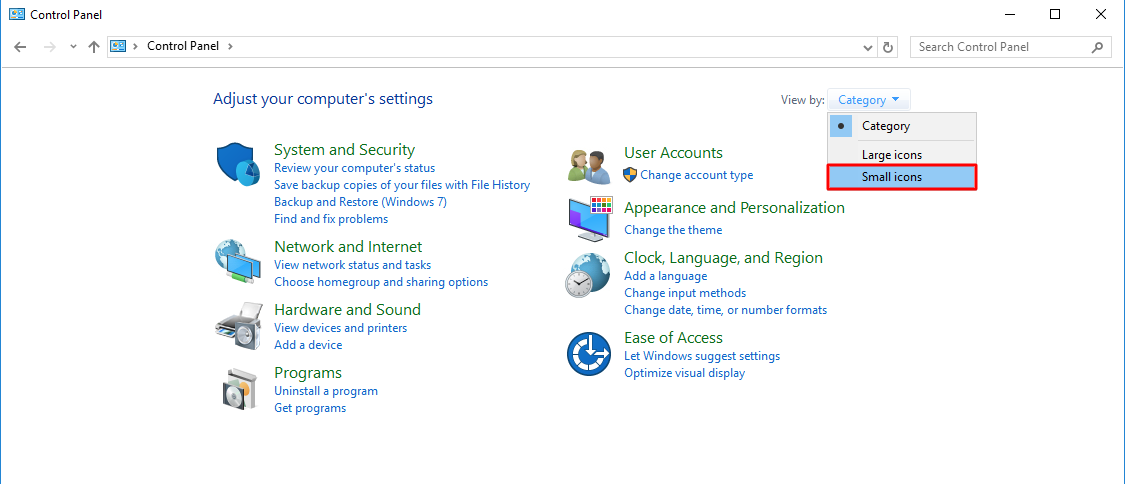Click into the Search Control Panel field

coord(1000,47)
